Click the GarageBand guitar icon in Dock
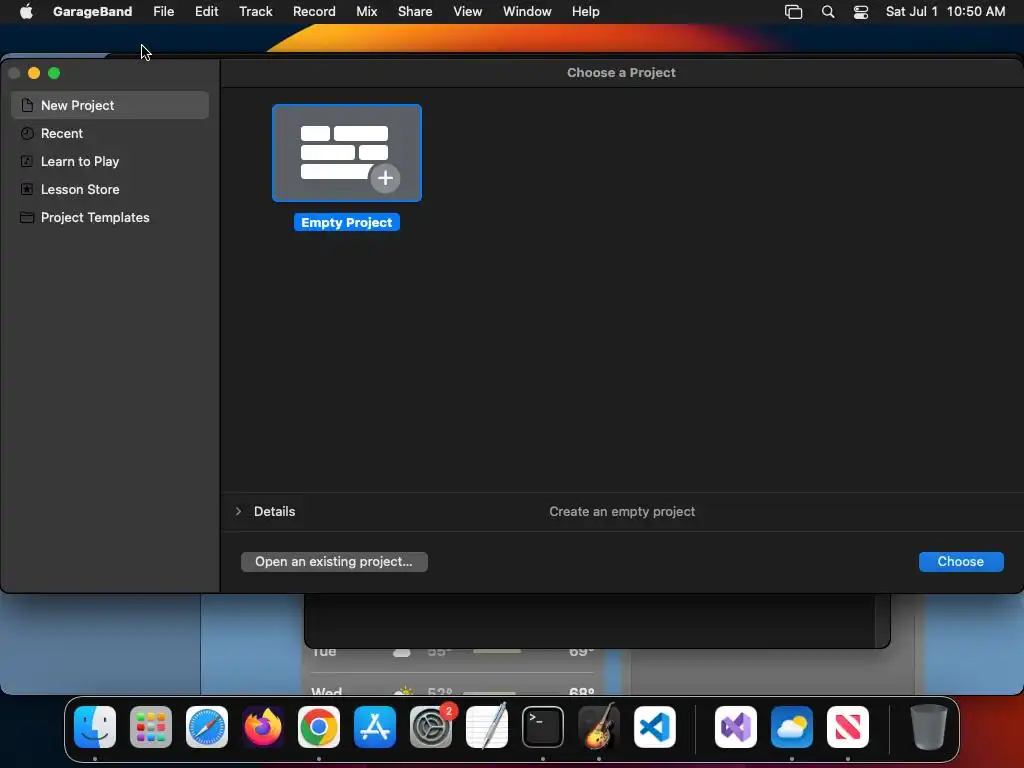Image resolution: width=1024 pixels, height=768 pixels. pos(599,726)
